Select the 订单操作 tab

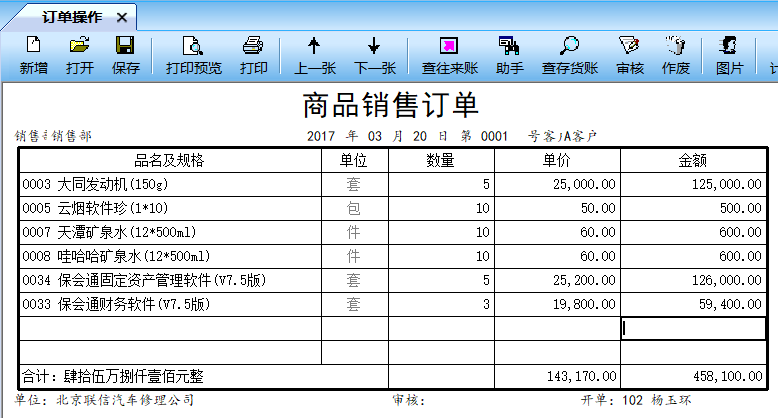coord(72,17)
